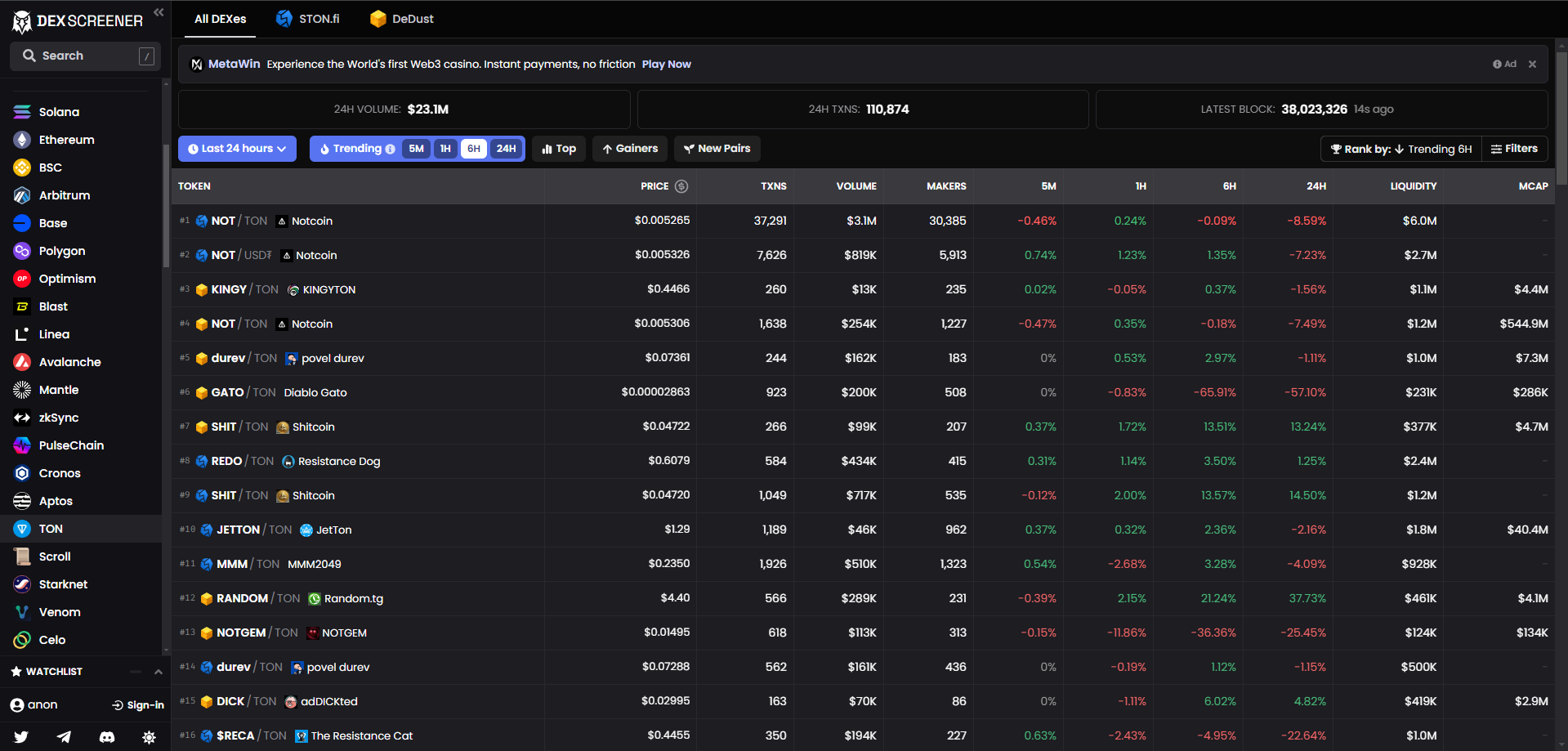
Task: Click the Gainers button
Action: [x=630, y=149]
